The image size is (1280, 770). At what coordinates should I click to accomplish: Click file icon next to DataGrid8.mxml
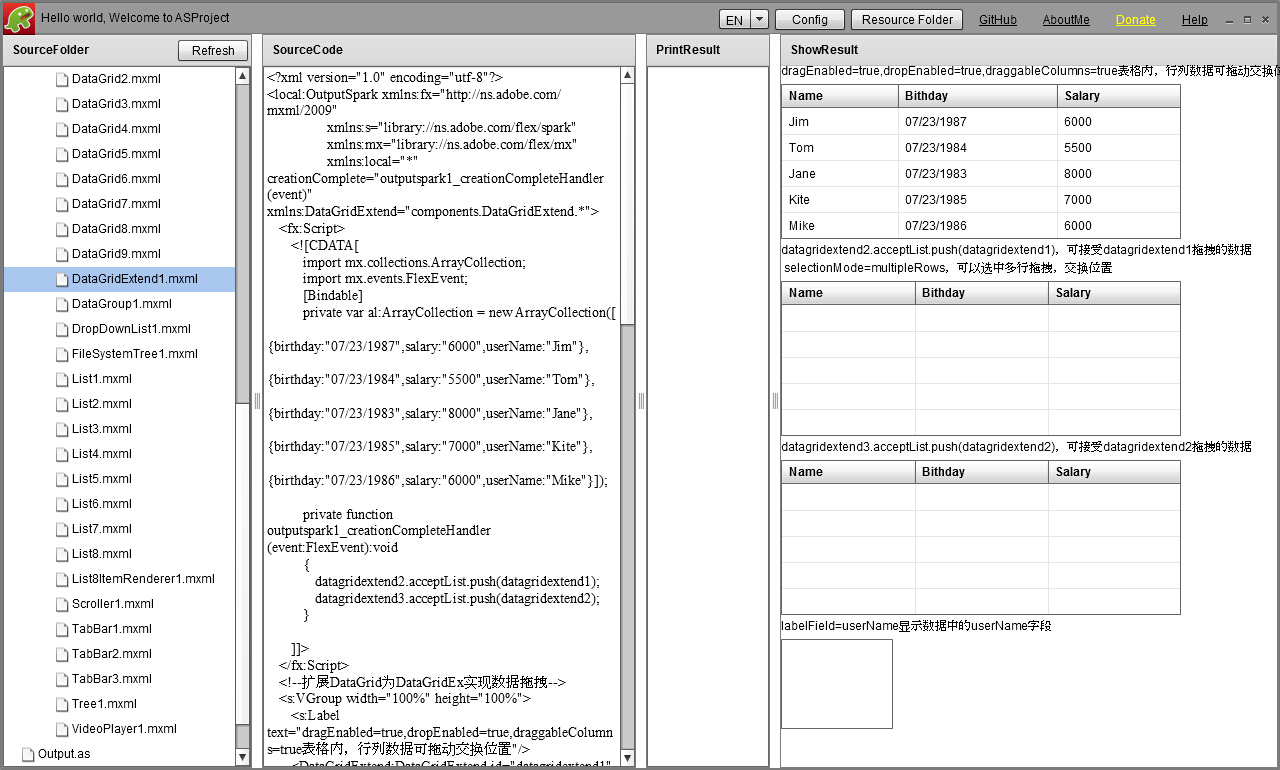[61, 229]
